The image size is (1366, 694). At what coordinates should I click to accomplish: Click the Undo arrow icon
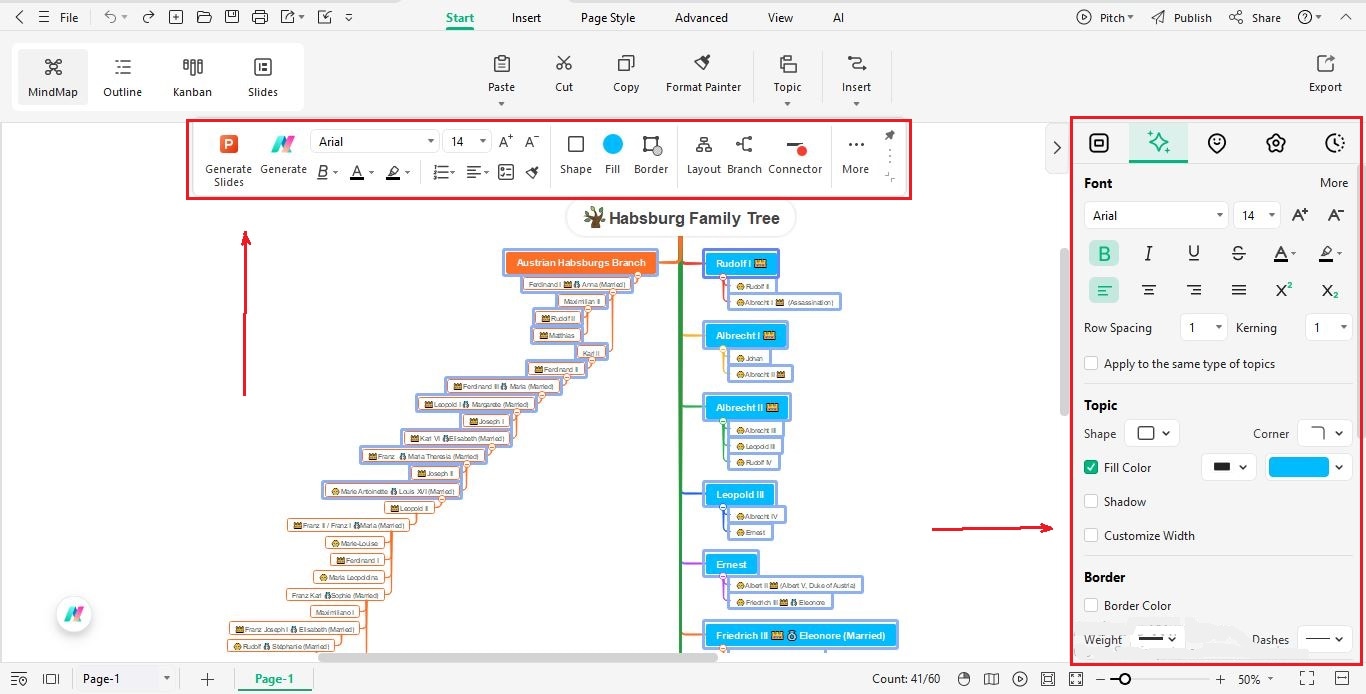click(110, 17)
